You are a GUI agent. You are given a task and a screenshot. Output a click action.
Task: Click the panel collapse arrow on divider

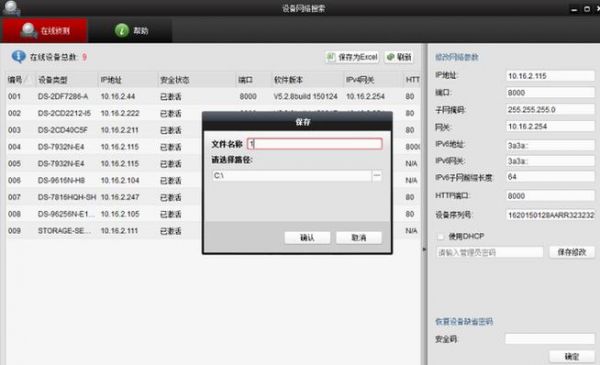(x=424, y=249)
